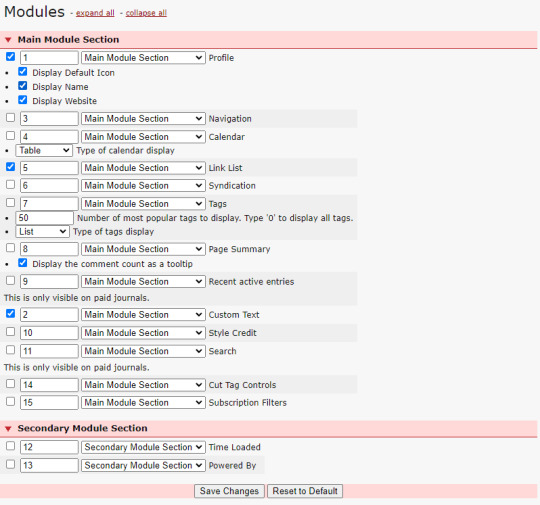Click the Subscription Filters order field
This screenshot has width=540, height=505.
49,402
